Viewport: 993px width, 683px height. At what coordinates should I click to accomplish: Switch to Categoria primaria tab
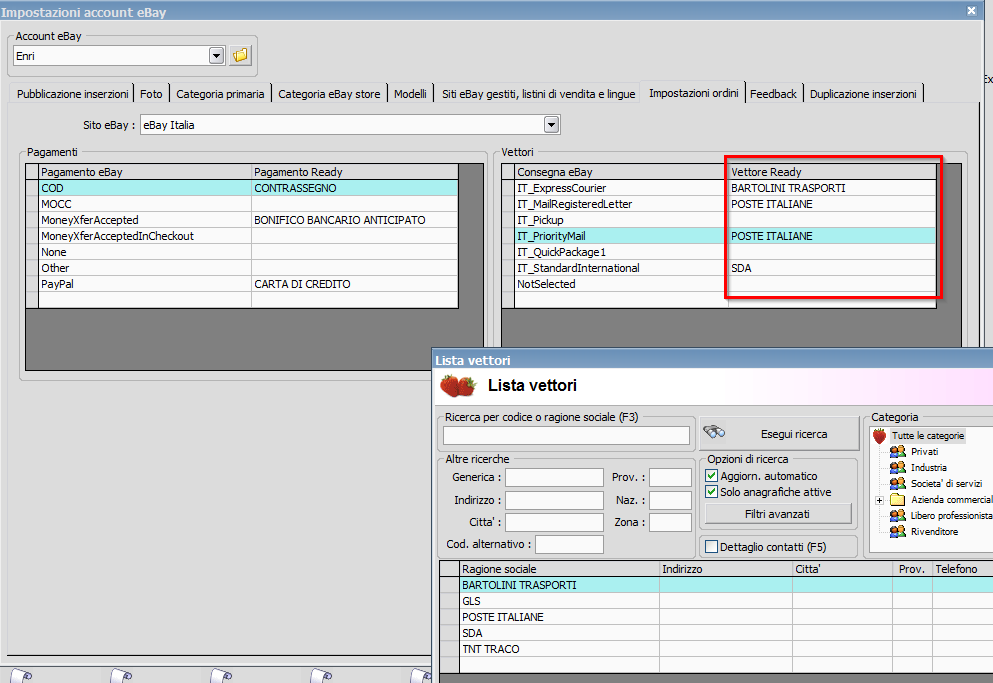(x=220, y=94)
